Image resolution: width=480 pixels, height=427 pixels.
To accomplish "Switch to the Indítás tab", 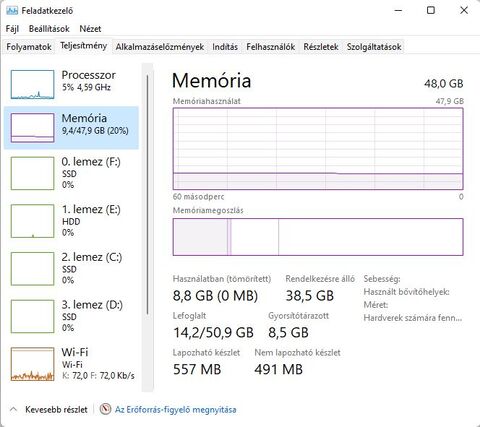I will click(x=225, y=47).
